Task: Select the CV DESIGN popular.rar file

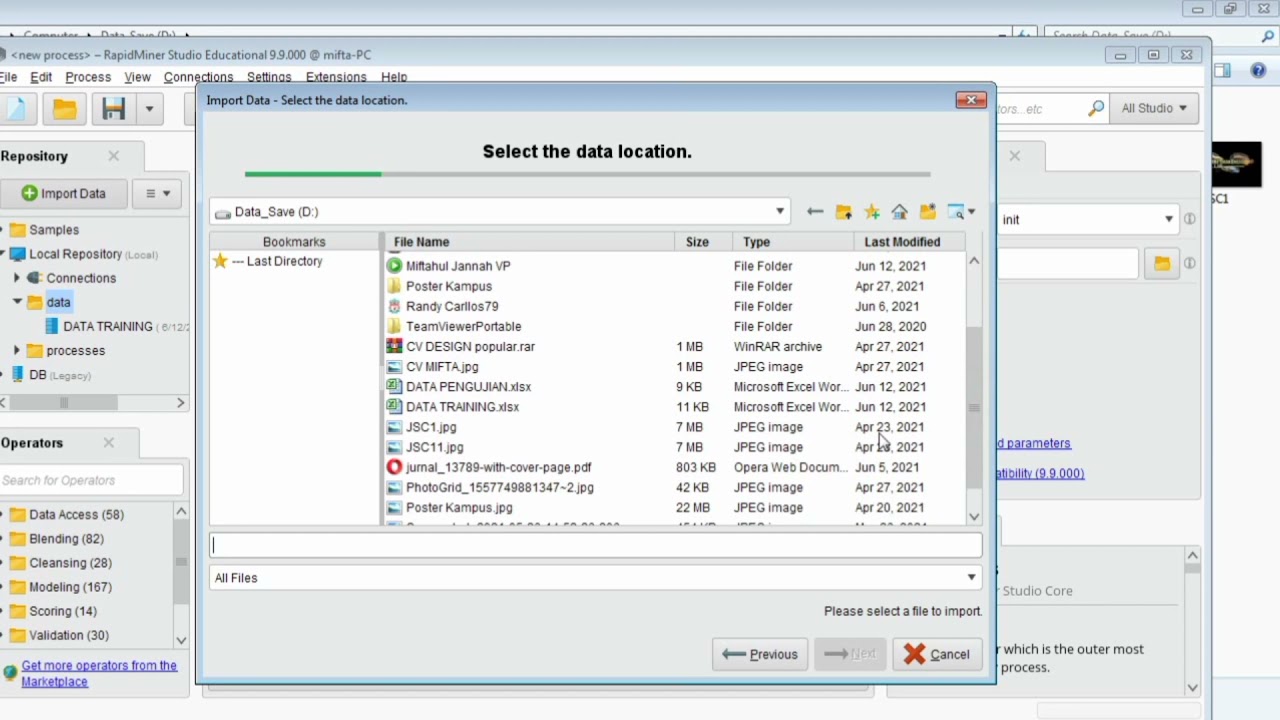Action: click(470, 347)
